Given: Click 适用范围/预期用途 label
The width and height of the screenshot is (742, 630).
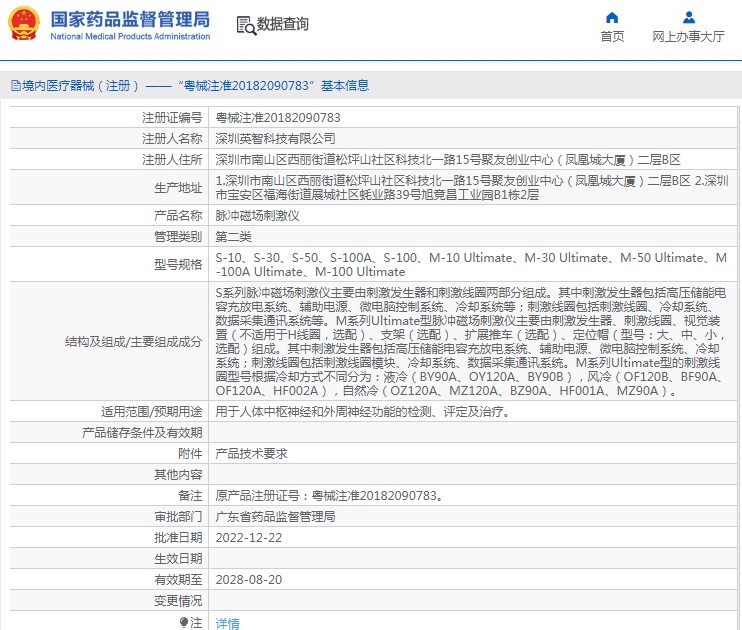Looking at the screenshot, I should 151,412.
